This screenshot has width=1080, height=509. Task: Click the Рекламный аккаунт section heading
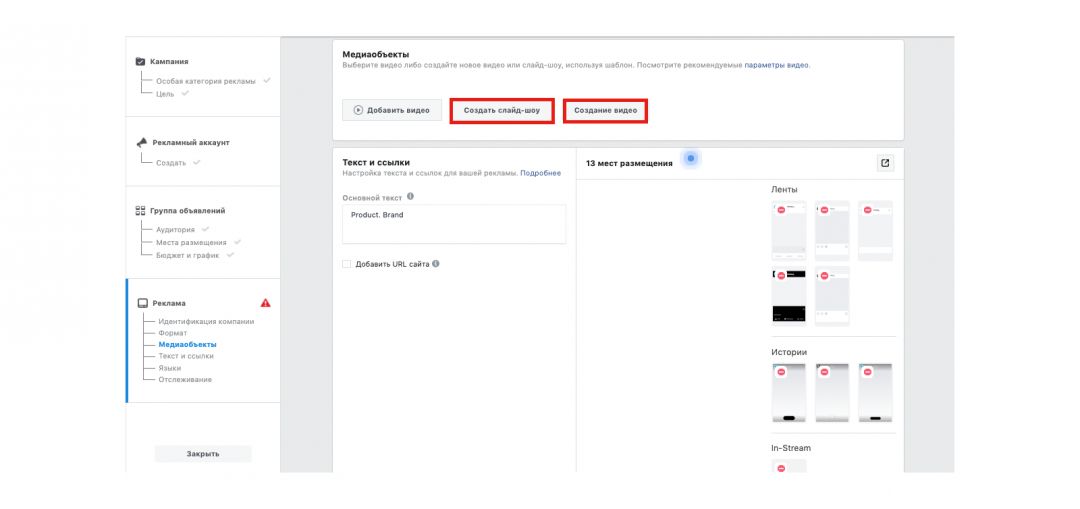pos(191,143)
